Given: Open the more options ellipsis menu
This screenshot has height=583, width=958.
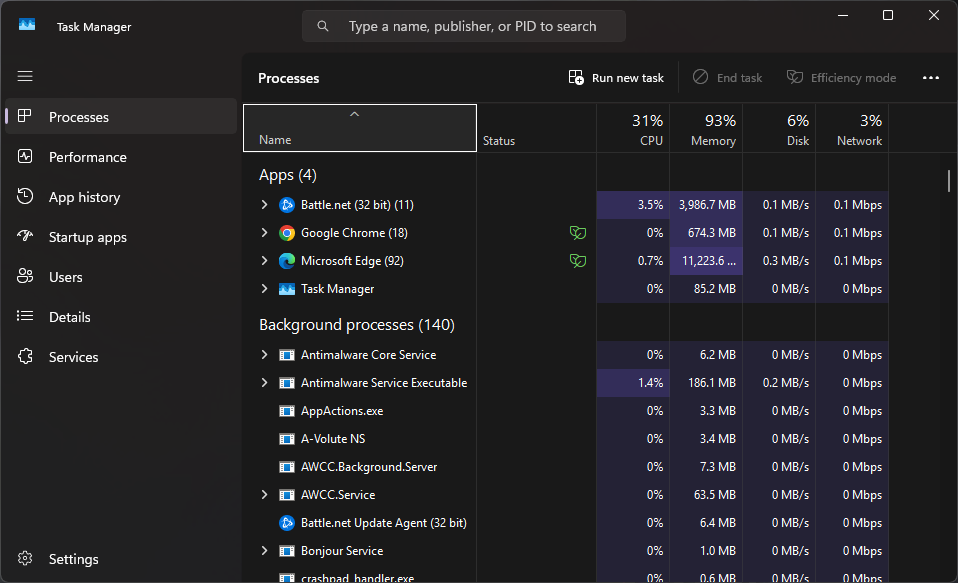Looking at the screenshot, I should pos(931,77).
